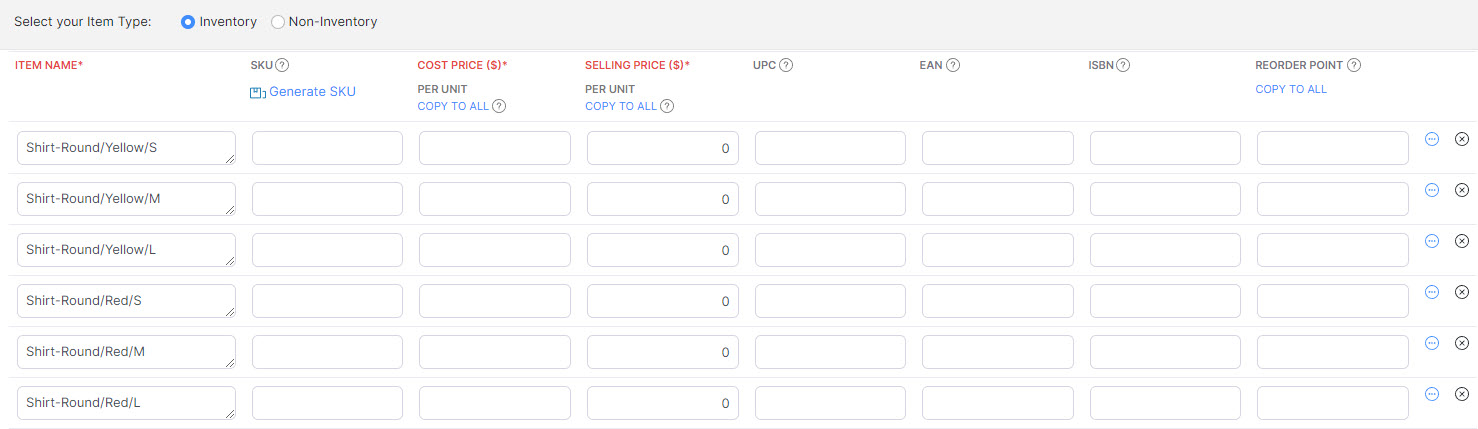
Task: Click the UPC field for Shirt-Round/Yellow/S
Action: [x=830, y=148]
